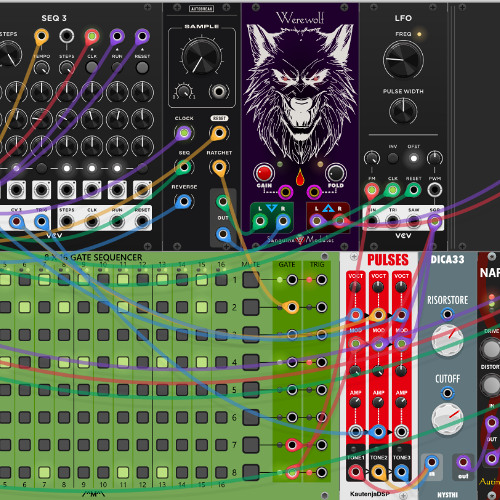500x500 pixels.
Task: Click the Werewolf left output L jack
Action: [317, 221]
